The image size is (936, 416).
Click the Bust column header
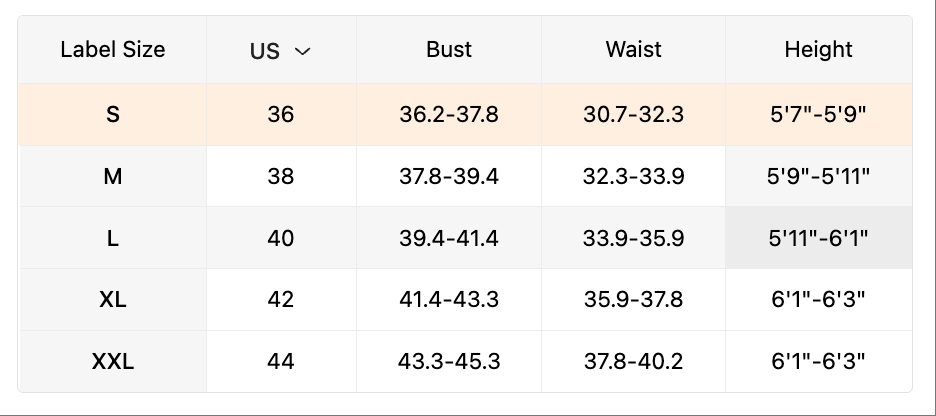[x=449, y=49]
